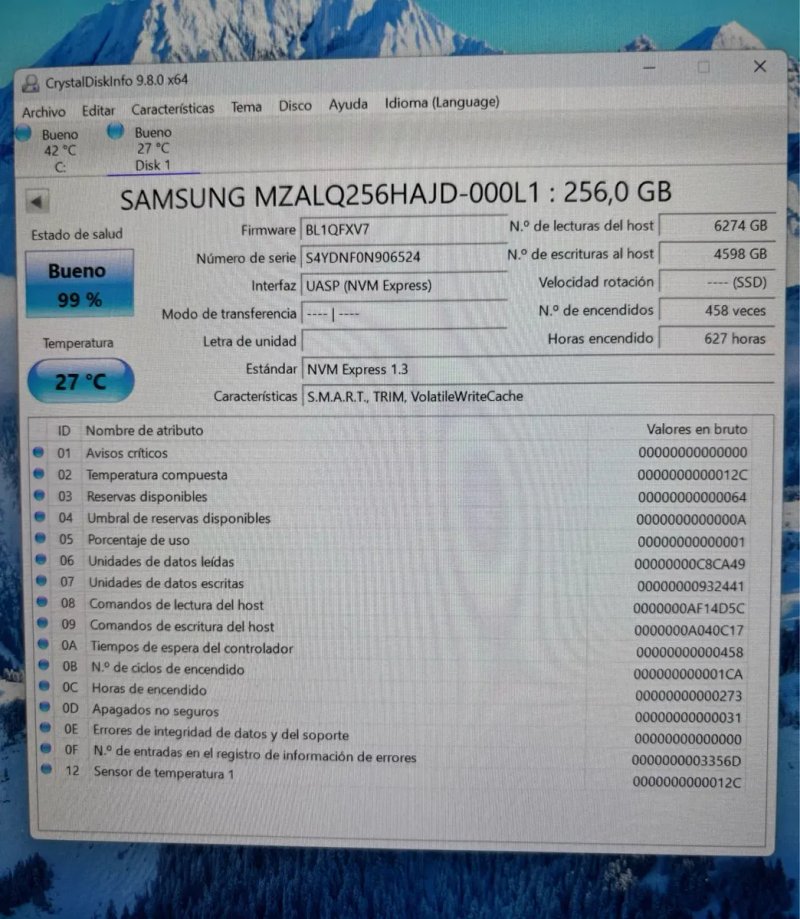Click the power-on count 458 veces
This screenshot has height=919, width=800.
click(717, 310)
